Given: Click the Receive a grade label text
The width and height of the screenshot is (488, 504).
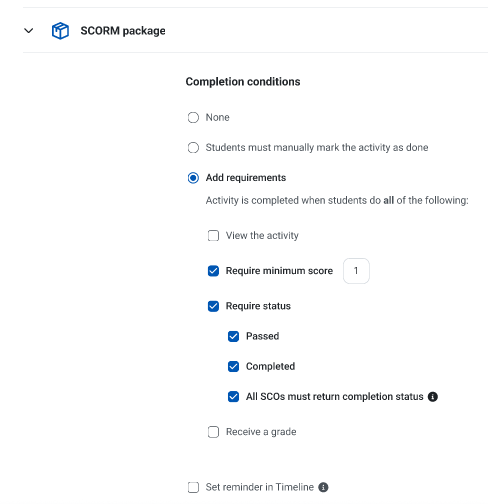Looking at the screenshot, I should (261, 432).
